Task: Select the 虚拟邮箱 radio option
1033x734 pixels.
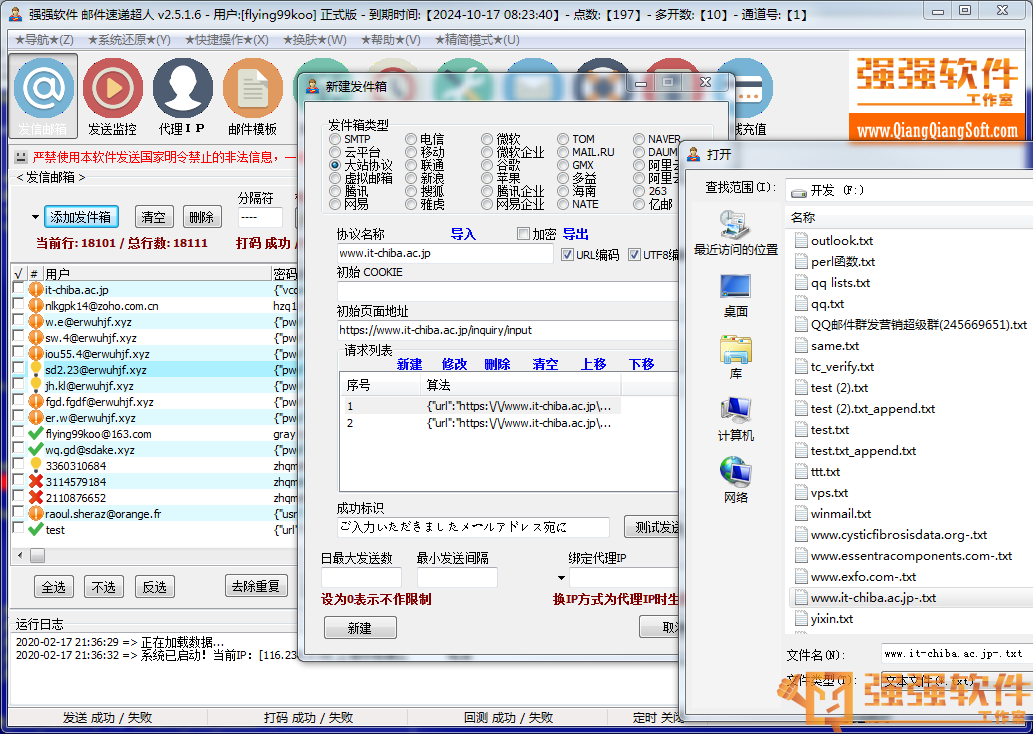Action: 335,178
